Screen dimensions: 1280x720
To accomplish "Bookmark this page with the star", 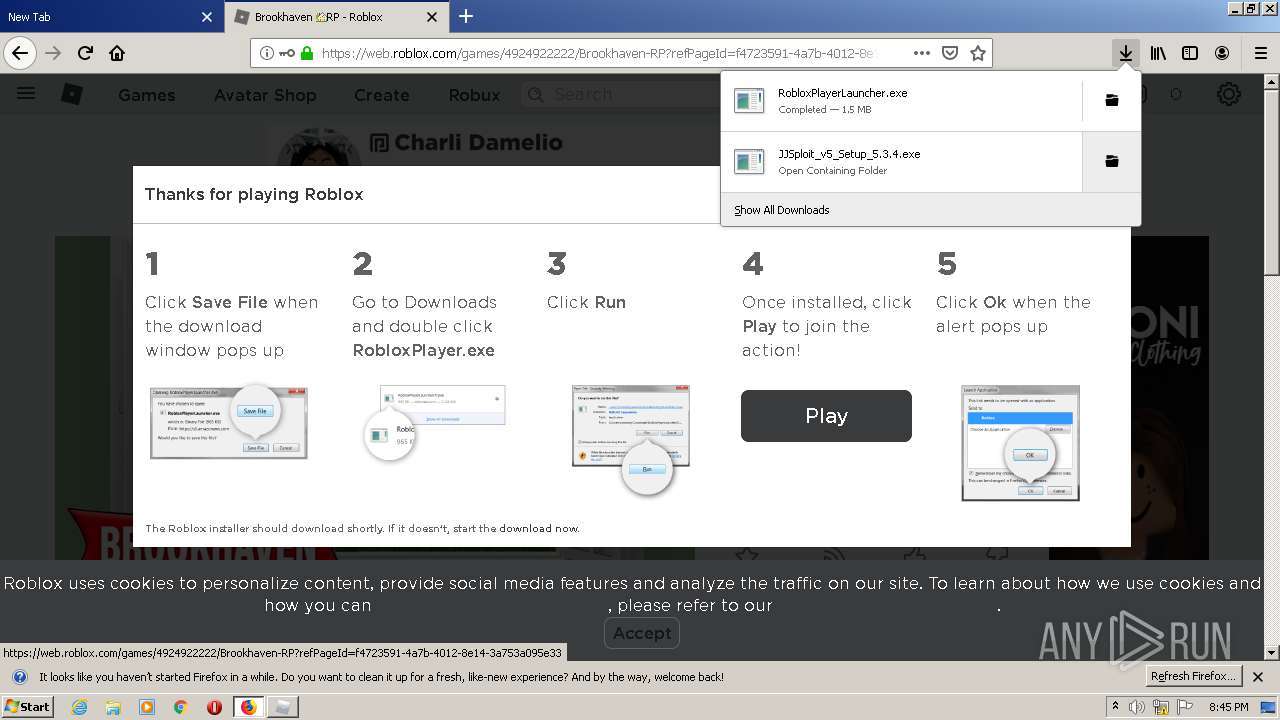I will pyautogui.click(x=978, y=53).
